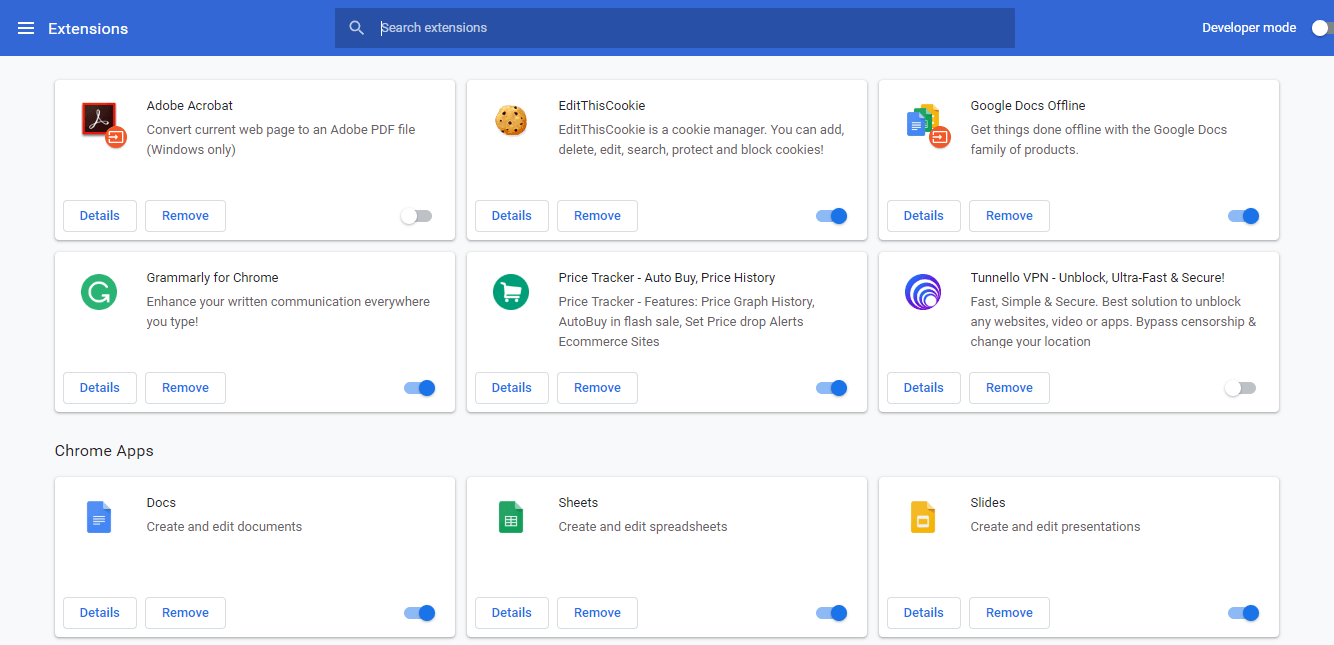Screen dimensions: 1334x645
Task: Click the Sheets app title text
Action: coord(578,503)
